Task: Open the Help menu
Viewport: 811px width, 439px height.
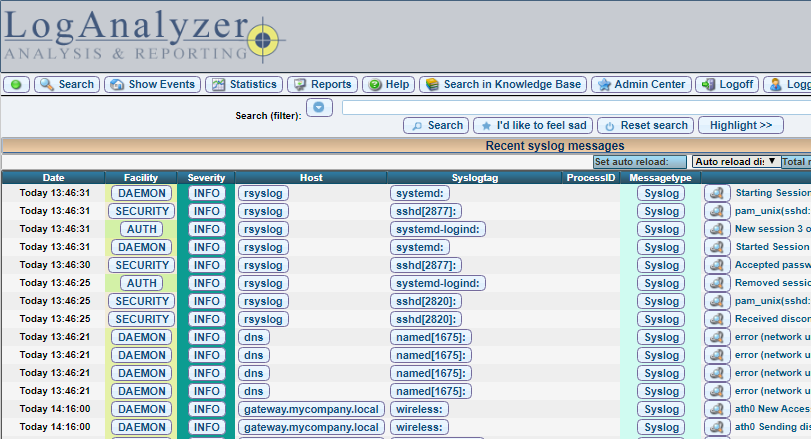Action: (388, 84)
